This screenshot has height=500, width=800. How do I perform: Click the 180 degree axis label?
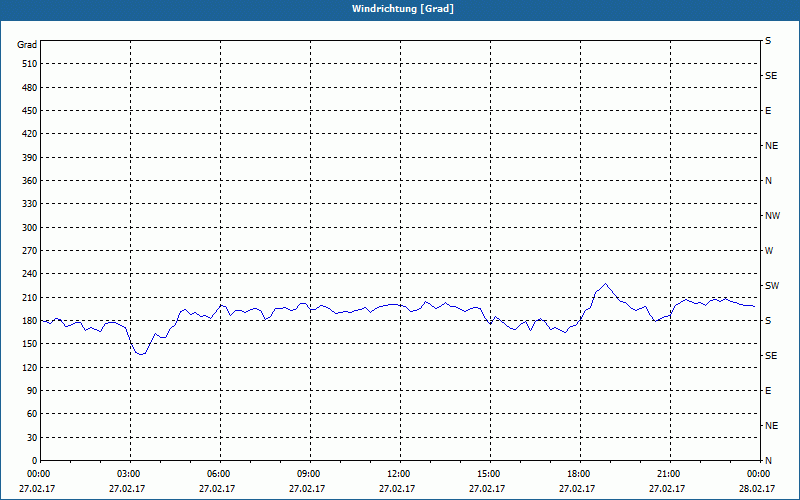click(30, 321)
